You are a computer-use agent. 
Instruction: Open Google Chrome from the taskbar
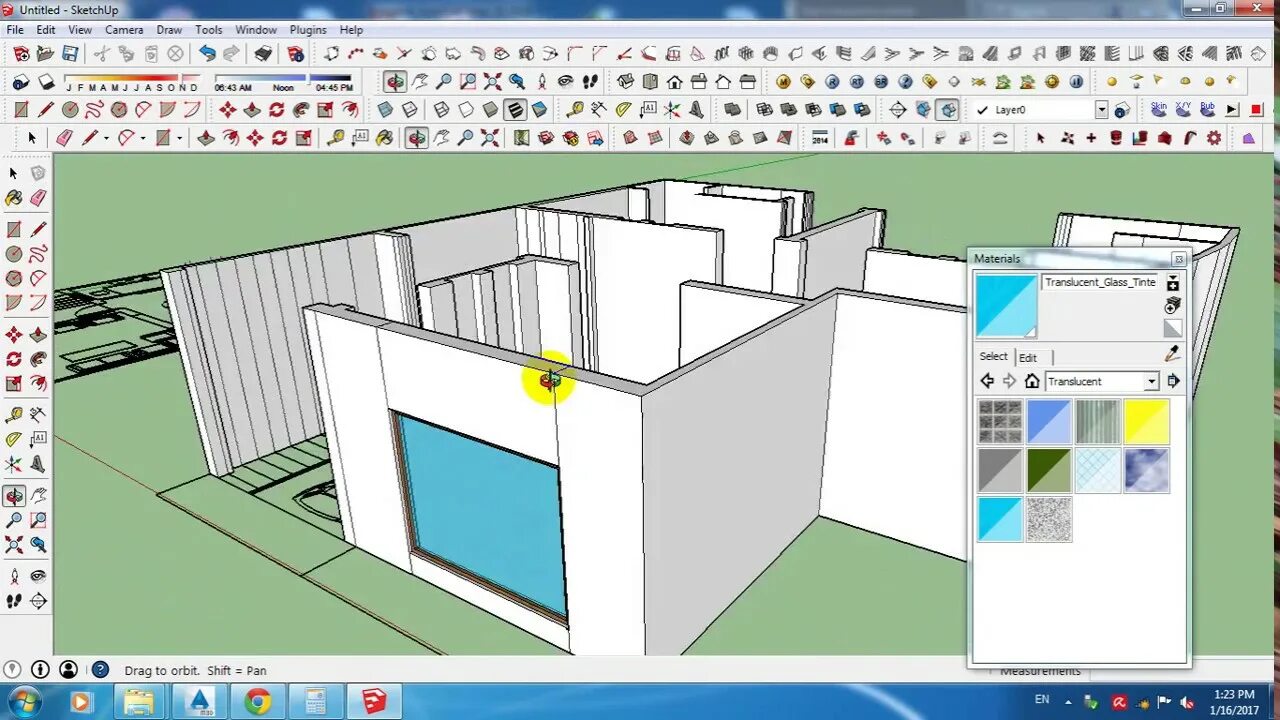257,703
